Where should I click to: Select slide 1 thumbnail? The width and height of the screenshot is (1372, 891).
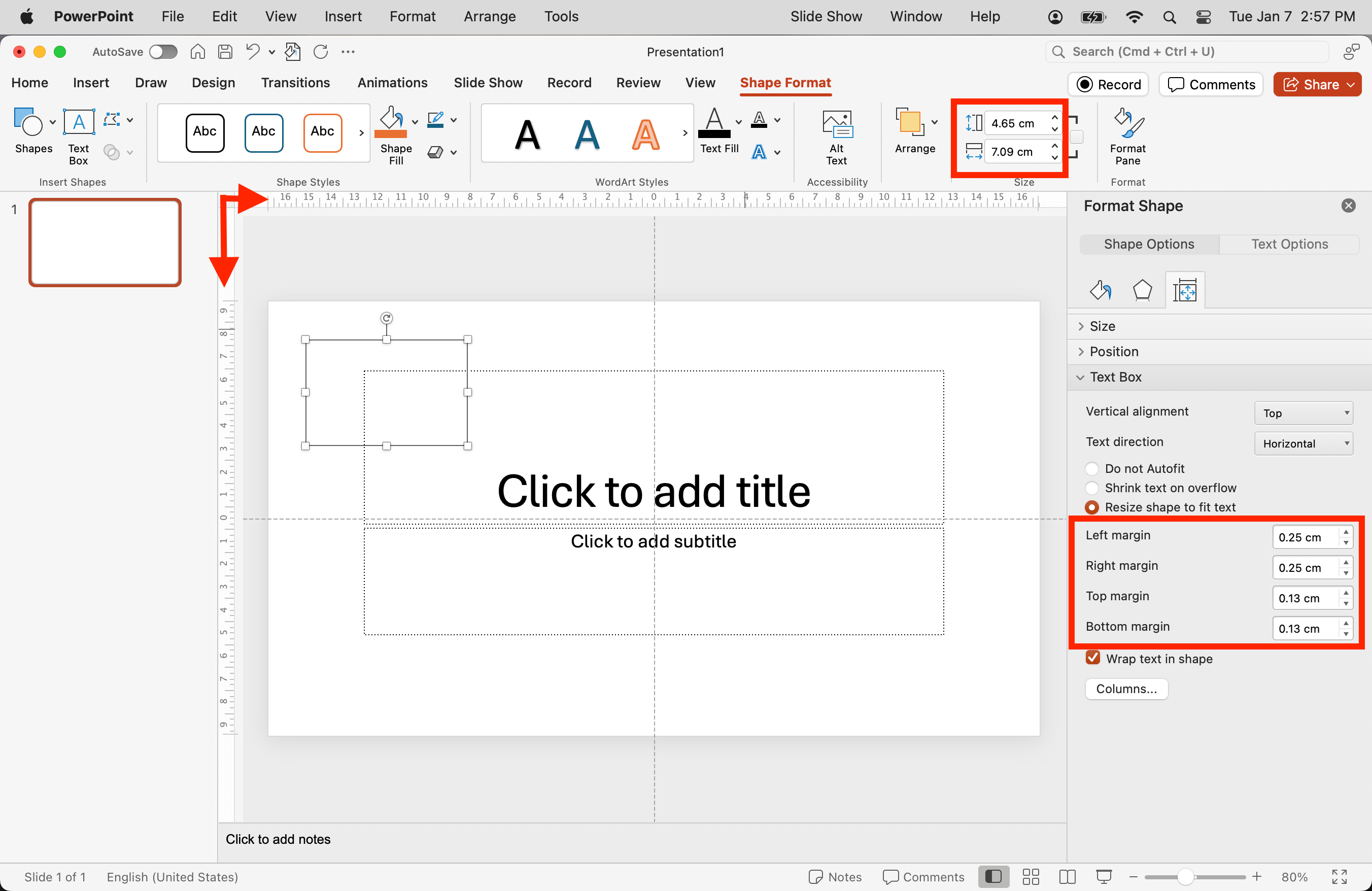click(x=105, y=242)
